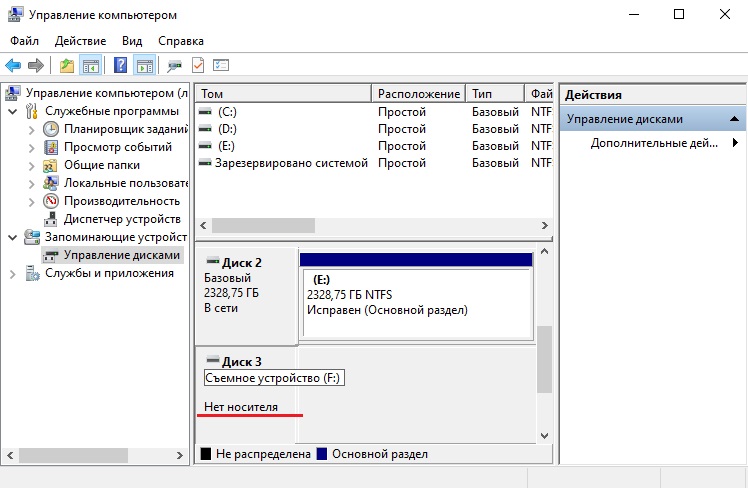This screenshot has width=748, height=488.
Task: Expand the Планировщик заданий branch
Action: [31, 130]
